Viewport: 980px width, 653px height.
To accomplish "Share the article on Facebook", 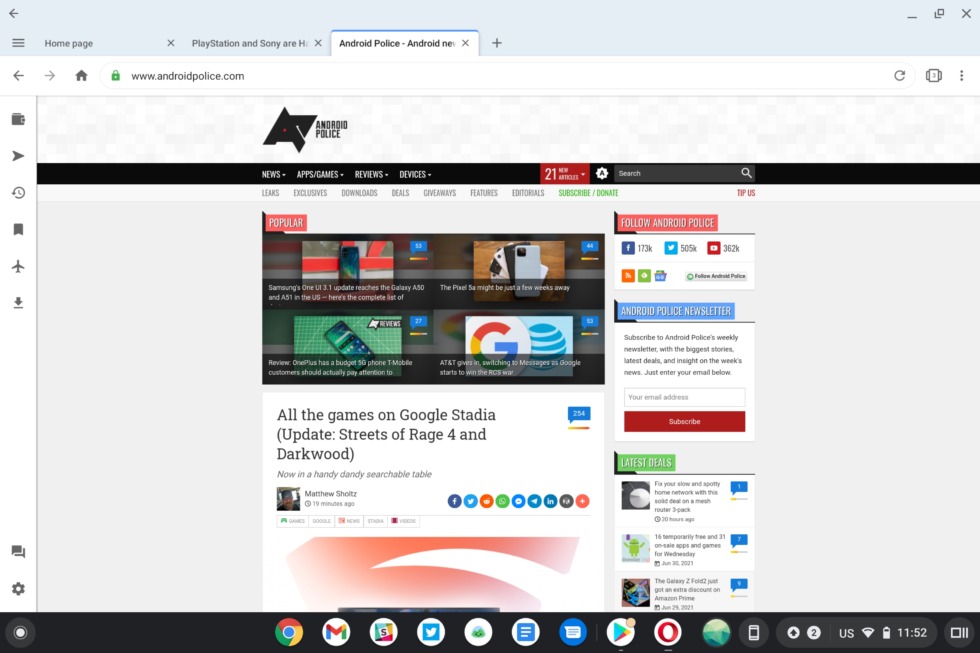I will pos(454,500).
